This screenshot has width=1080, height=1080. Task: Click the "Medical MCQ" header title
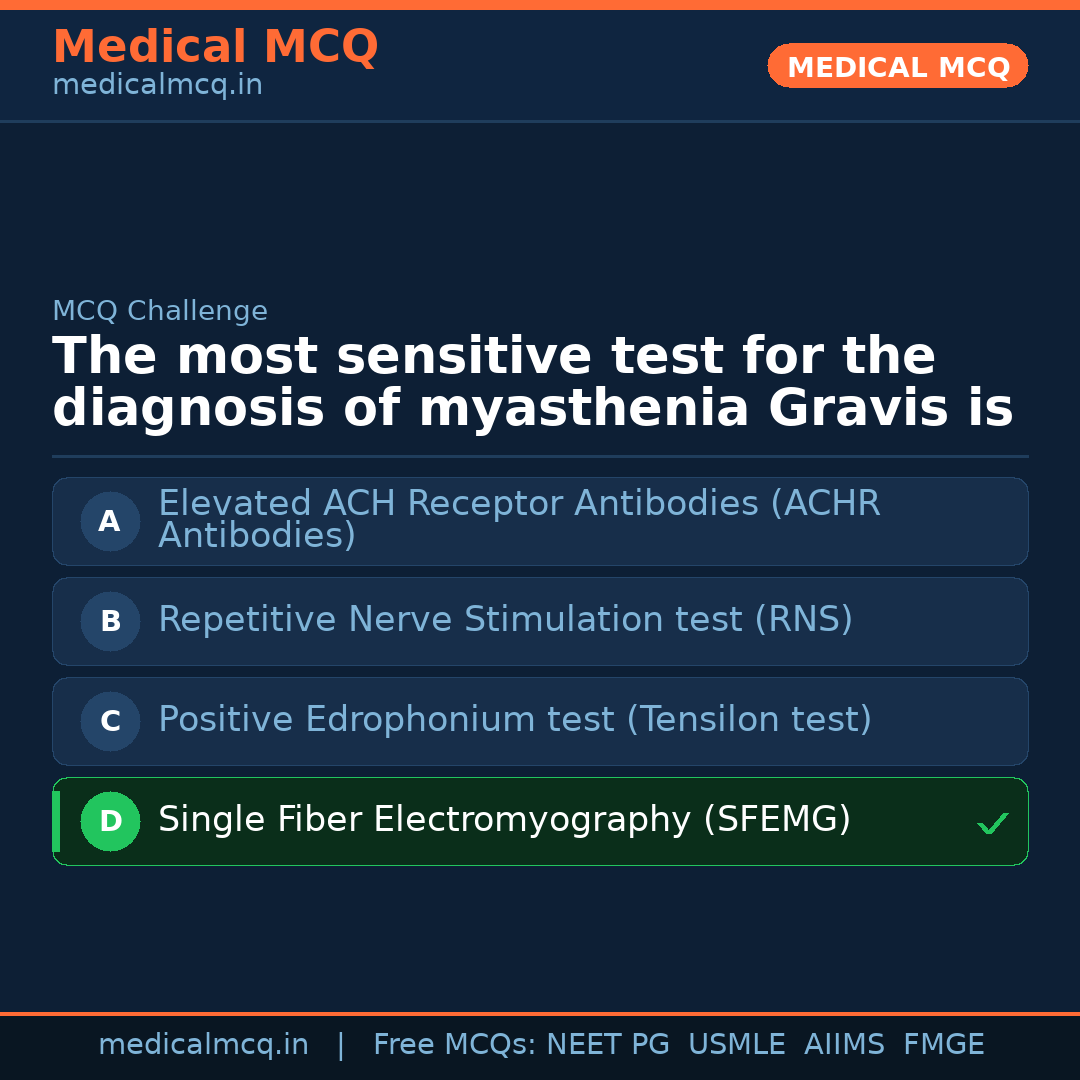tap(215, 47)
